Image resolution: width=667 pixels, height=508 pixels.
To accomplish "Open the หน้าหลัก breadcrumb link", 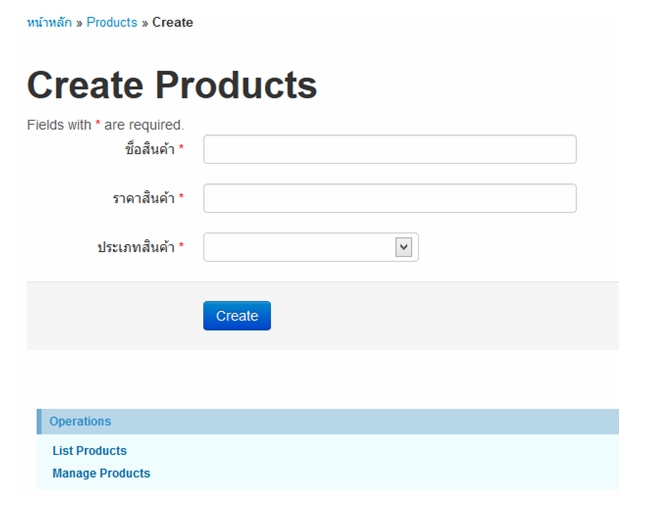I will 49,23.
